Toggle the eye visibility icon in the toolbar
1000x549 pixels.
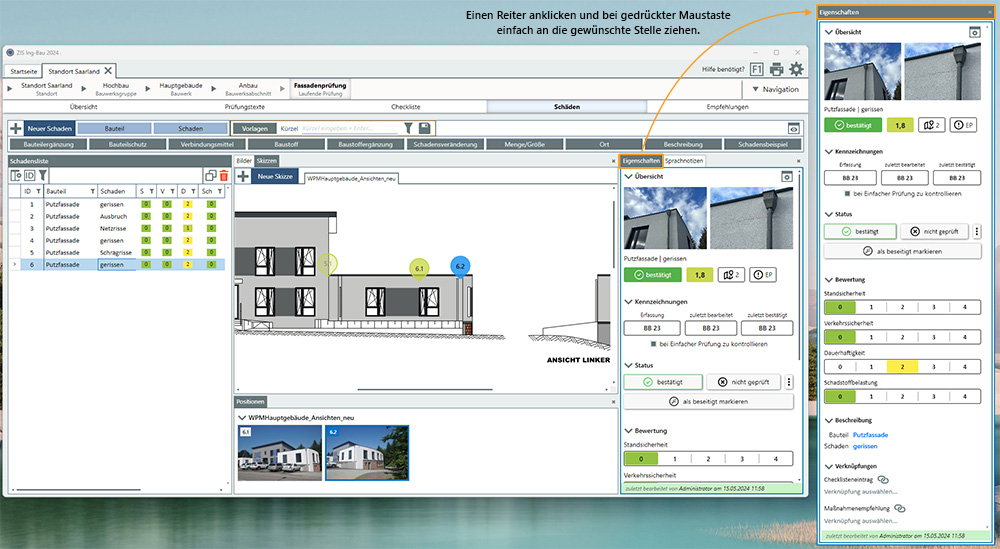pos(794,128)
